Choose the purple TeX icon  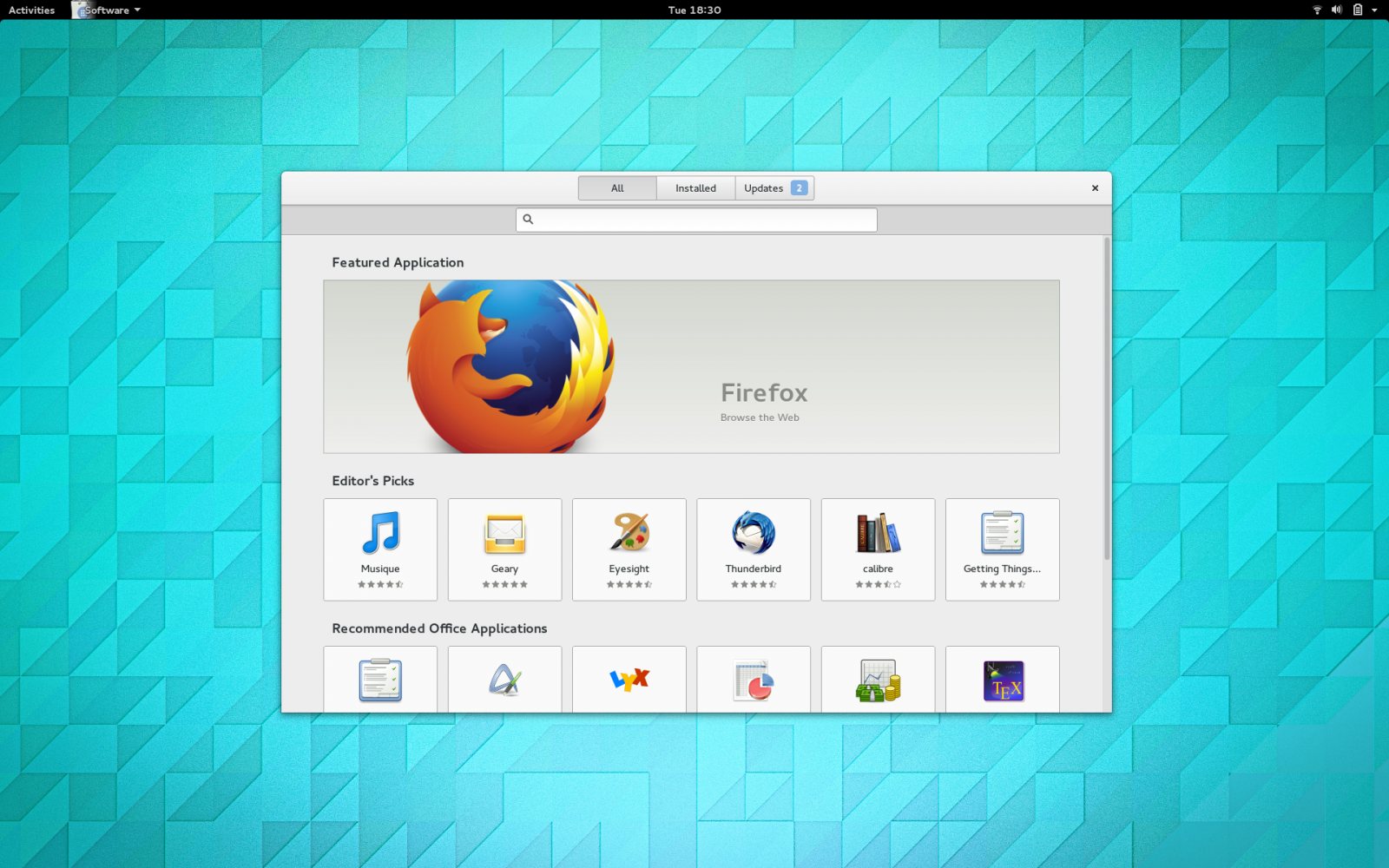point(1003,681)
